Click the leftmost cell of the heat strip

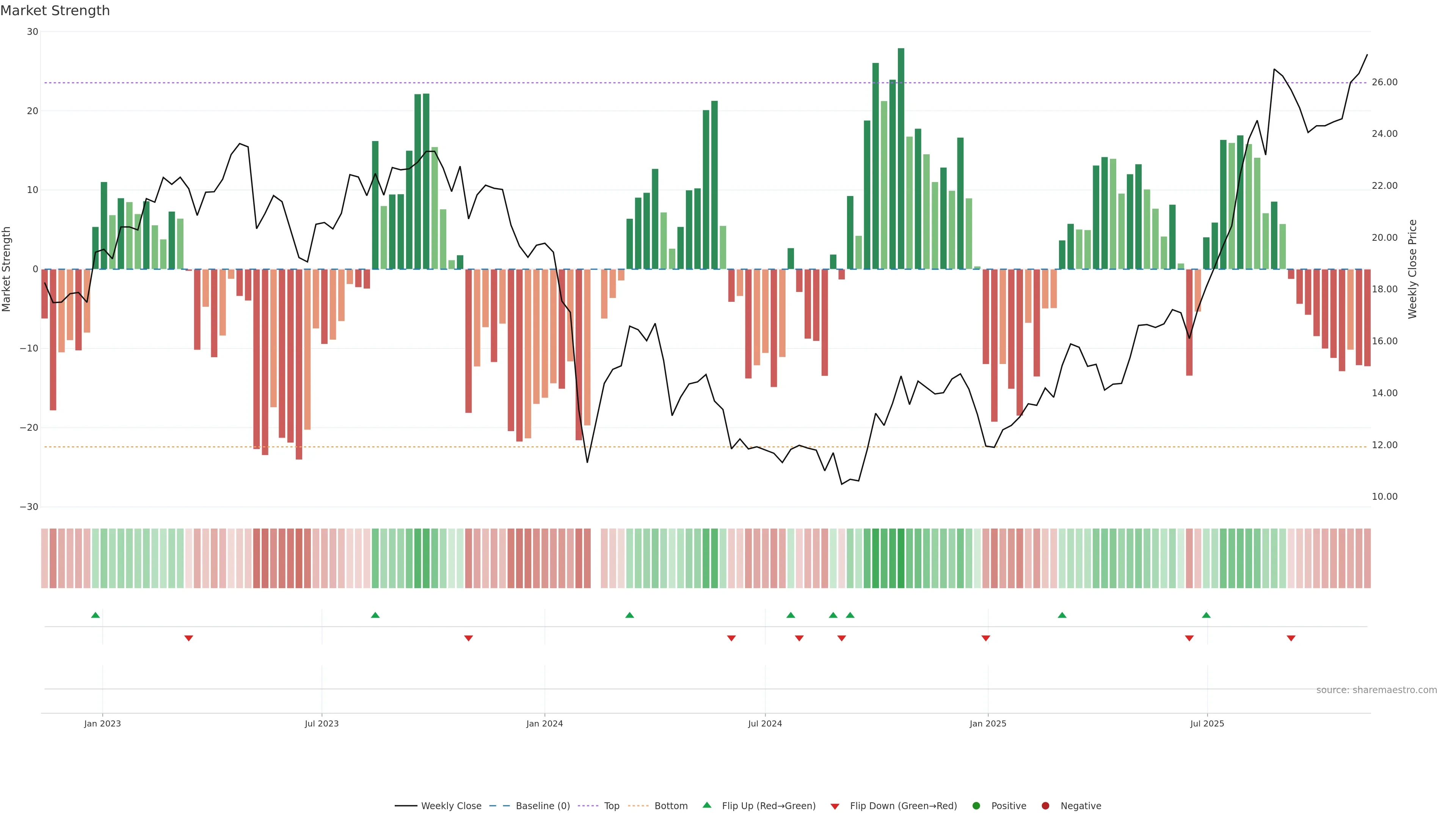click(x=45, y=559)
